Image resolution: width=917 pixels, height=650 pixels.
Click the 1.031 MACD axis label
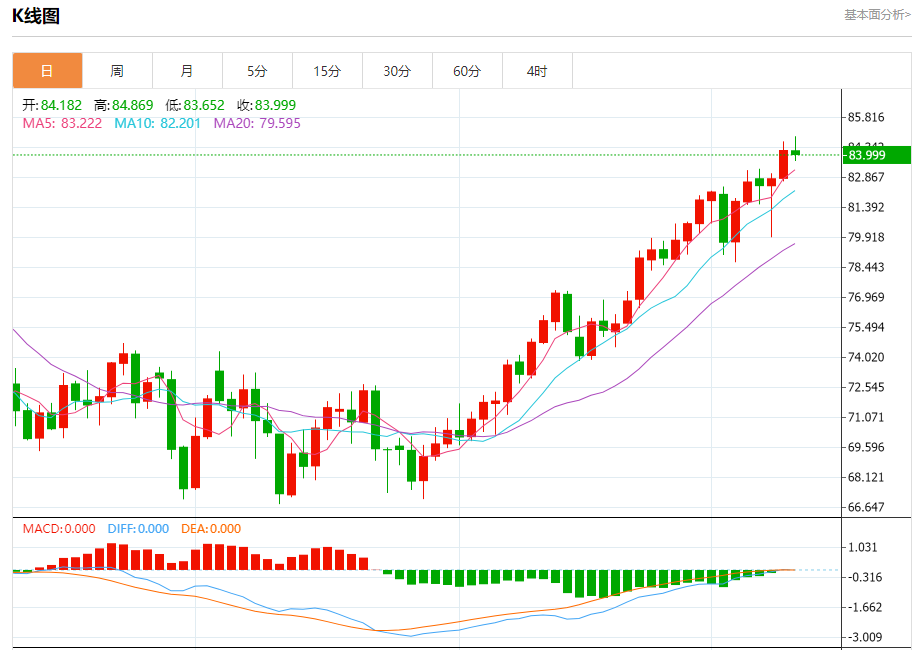863,548
